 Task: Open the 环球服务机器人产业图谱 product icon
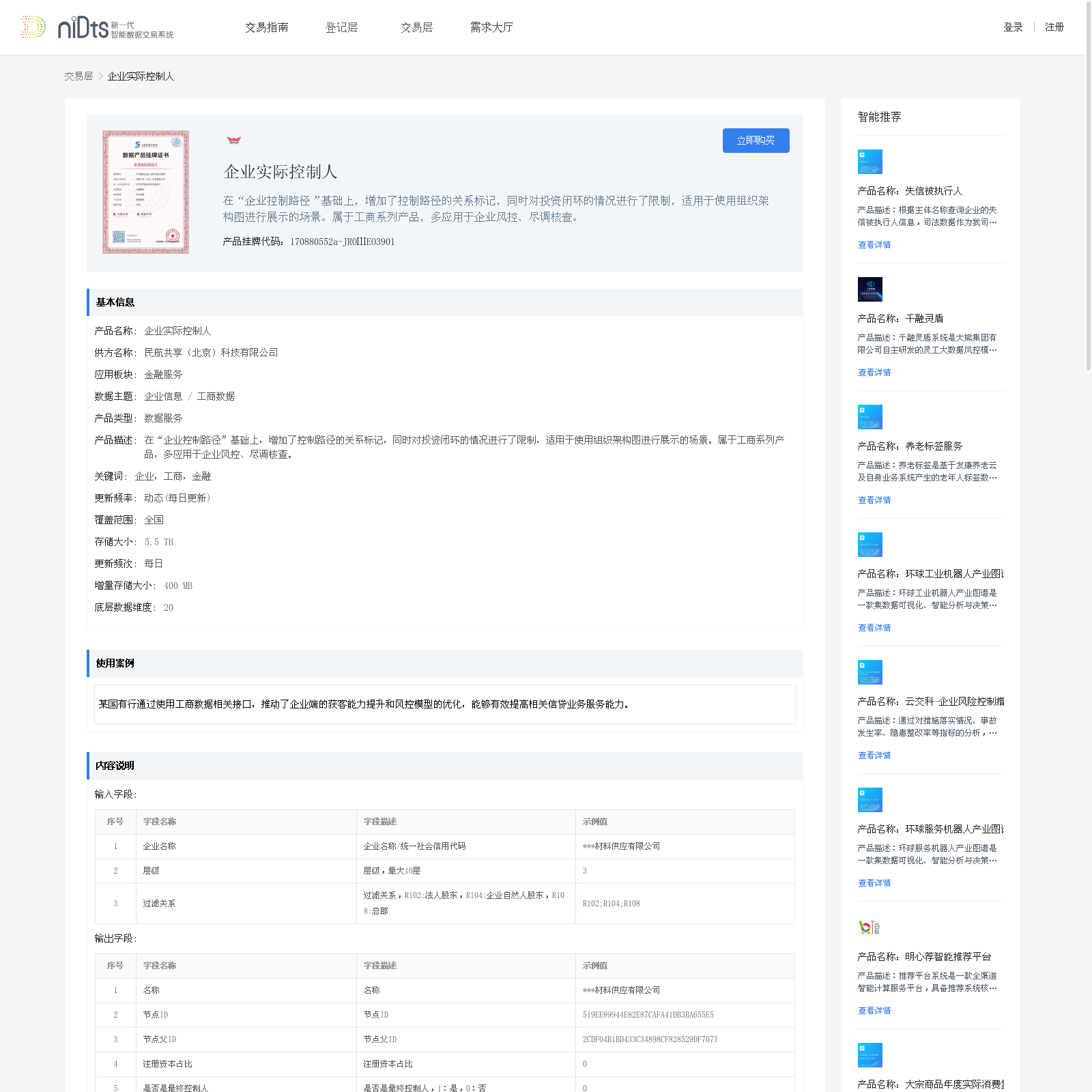870,800
